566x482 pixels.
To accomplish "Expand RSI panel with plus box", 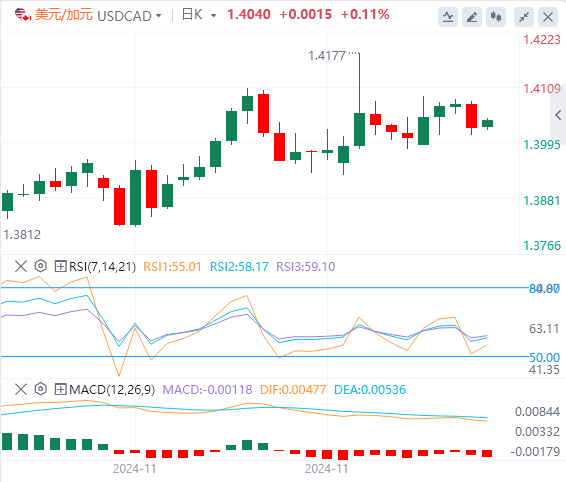I will (60, 266).
